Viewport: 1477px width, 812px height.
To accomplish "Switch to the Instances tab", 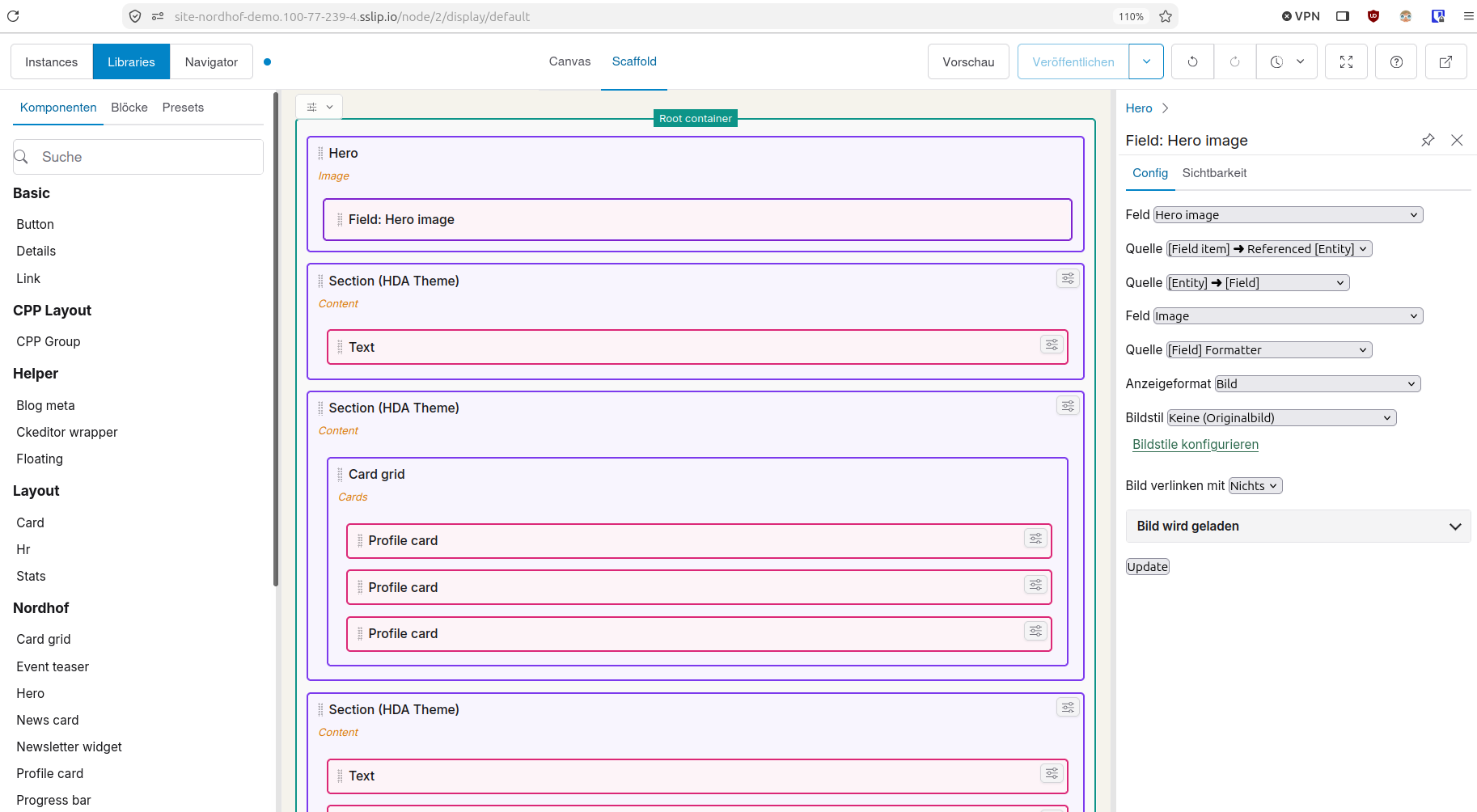I will pos(52,61).
